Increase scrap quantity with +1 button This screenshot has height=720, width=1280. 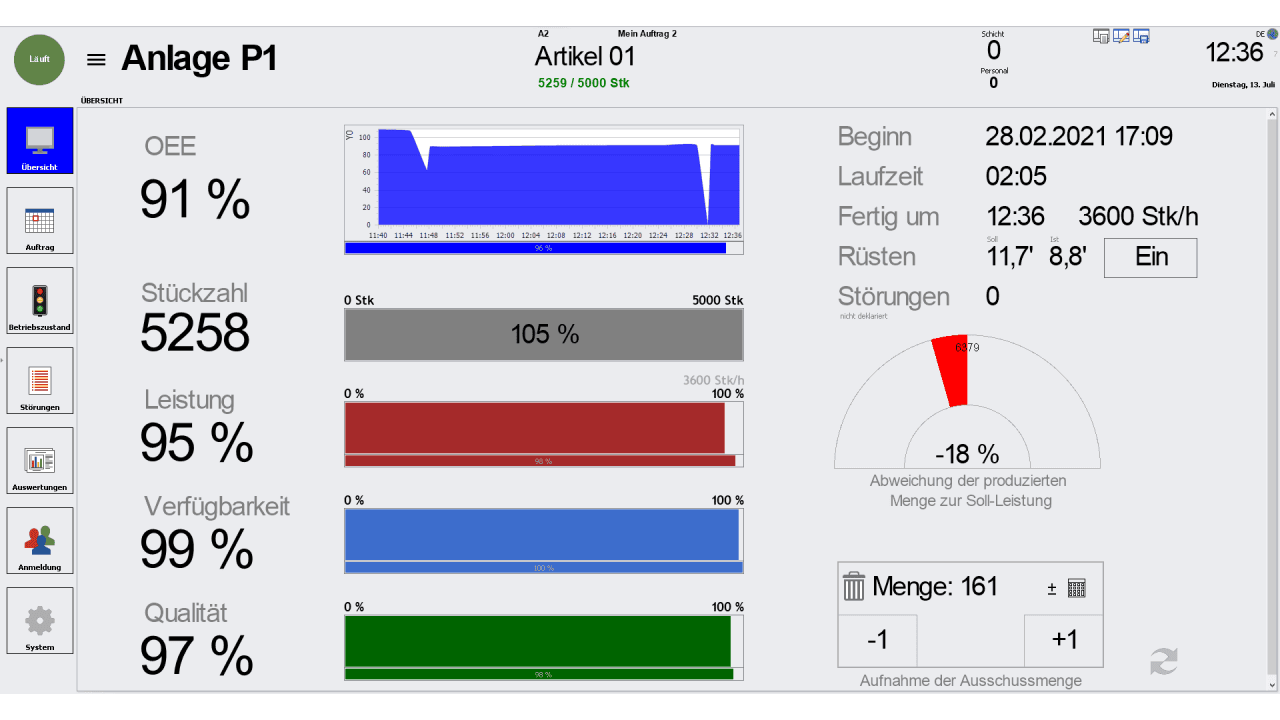point(1064,640)
